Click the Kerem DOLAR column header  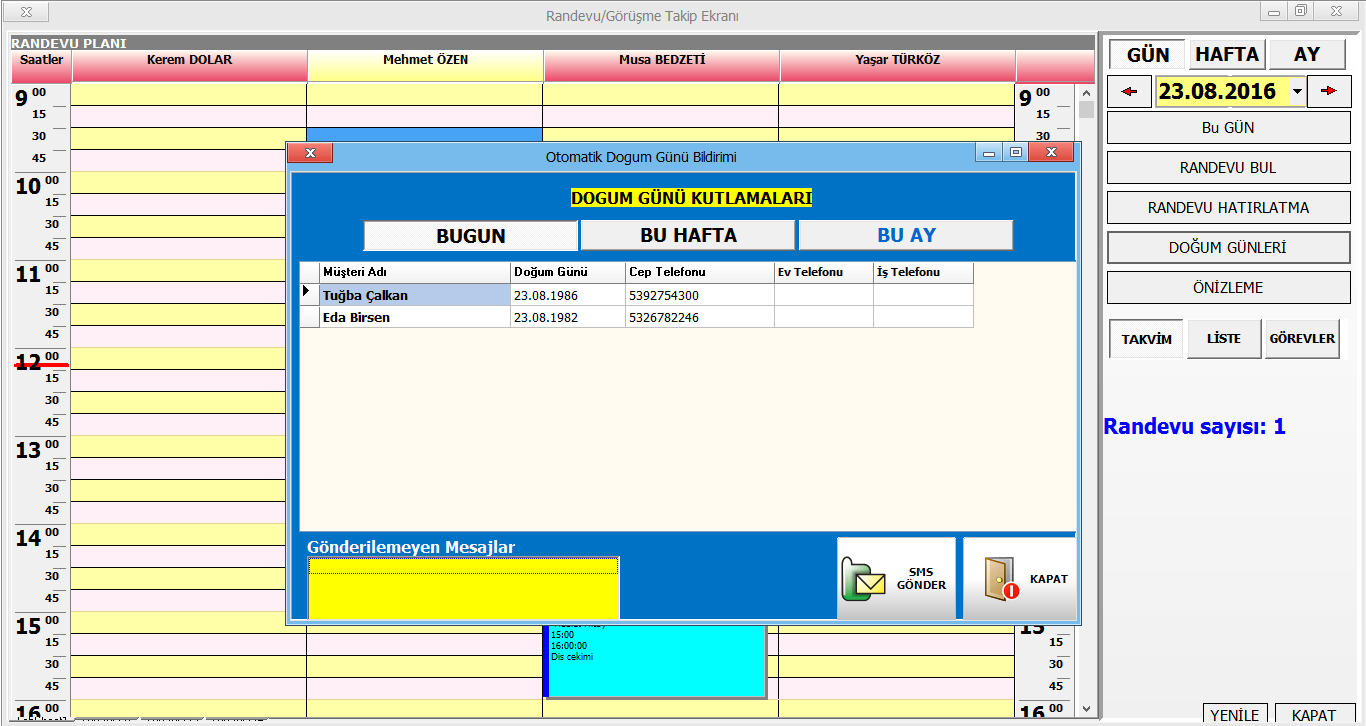[189, 66]
